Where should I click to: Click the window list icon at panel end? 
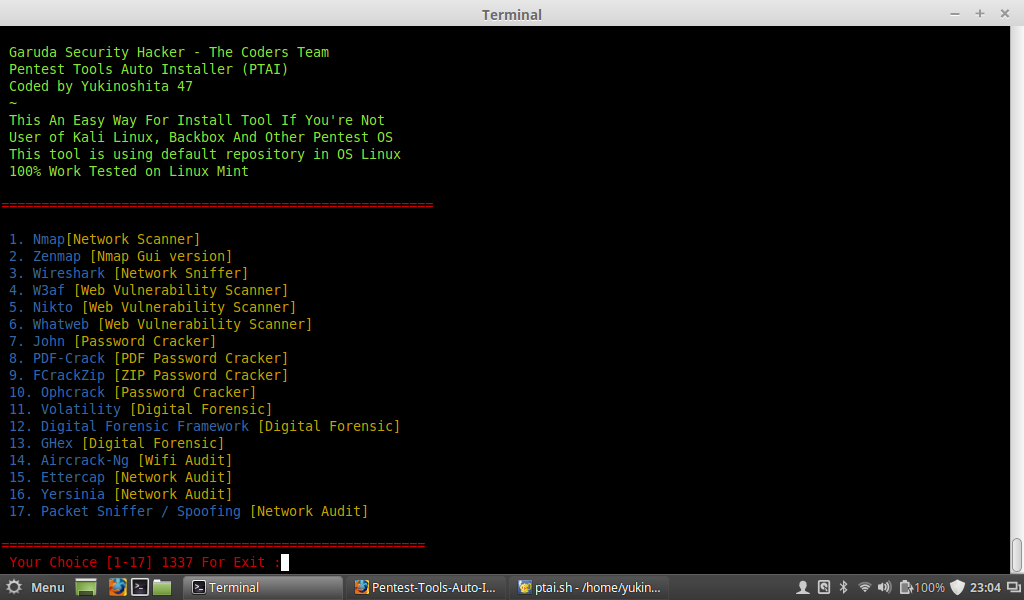click(x=1014, y=588)
